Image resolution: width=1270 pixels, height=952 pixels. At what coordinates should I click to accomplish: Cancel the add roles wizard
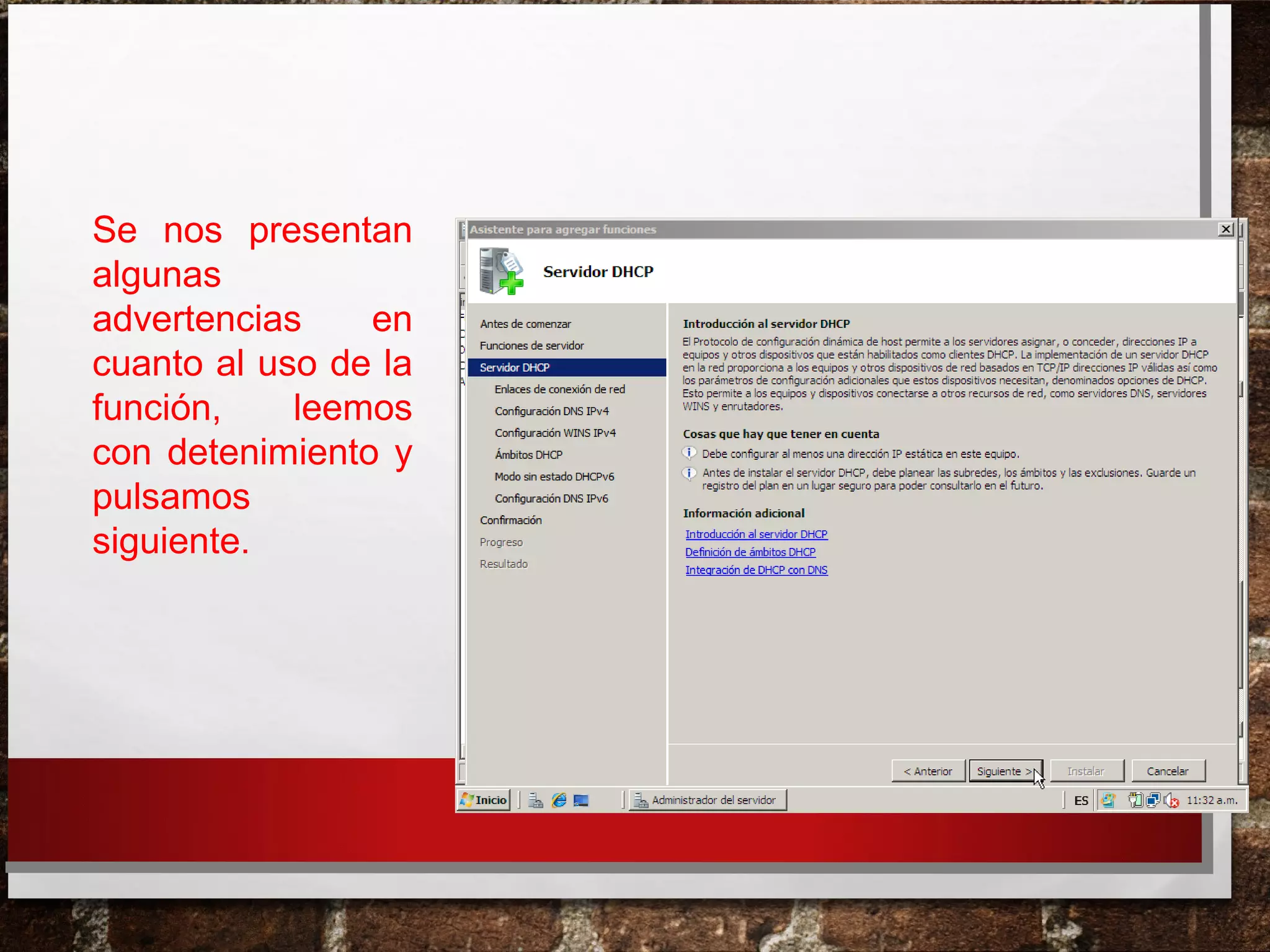1168,771
